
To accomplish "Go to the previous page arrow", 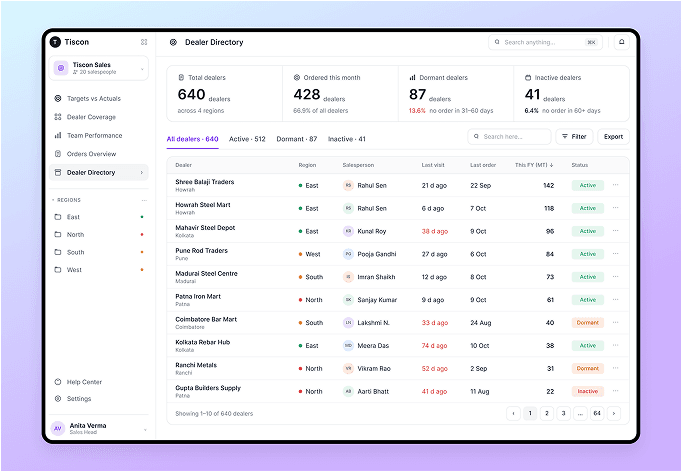I will [x=513, y=413].
